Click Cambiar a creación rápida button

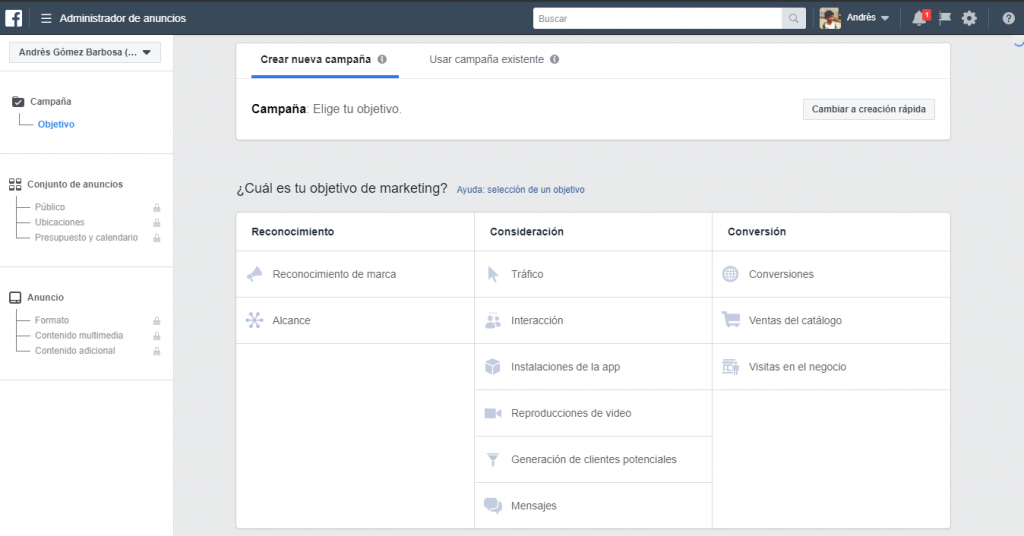click(869, 109)
